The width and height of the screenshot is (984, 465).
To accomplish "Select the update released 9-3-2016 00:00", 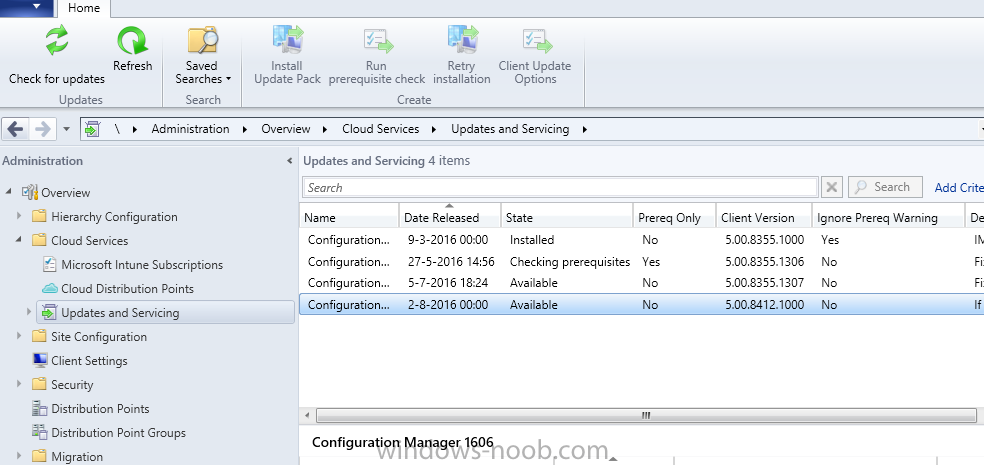I will pos(641,240).
